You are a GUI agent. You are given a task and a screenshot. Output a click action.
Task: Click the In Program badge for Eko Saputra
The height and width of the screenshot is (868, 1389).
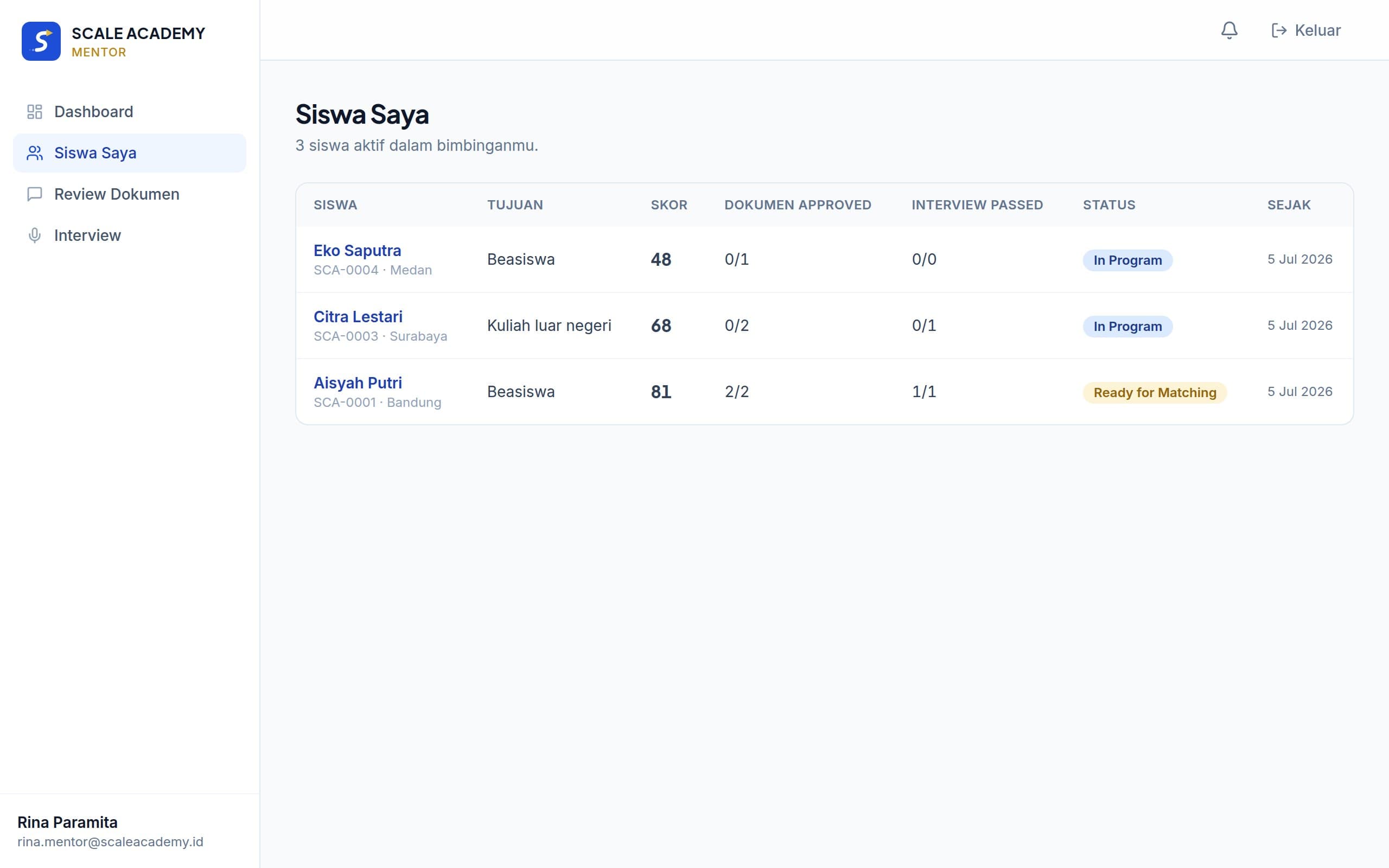1127,260
